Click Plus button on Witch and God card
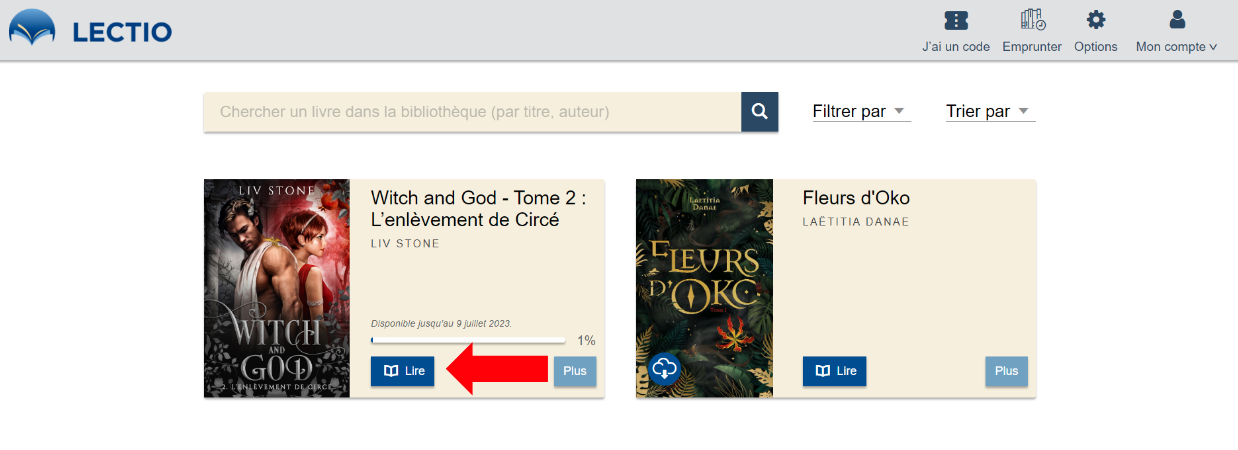 point(575,371)
